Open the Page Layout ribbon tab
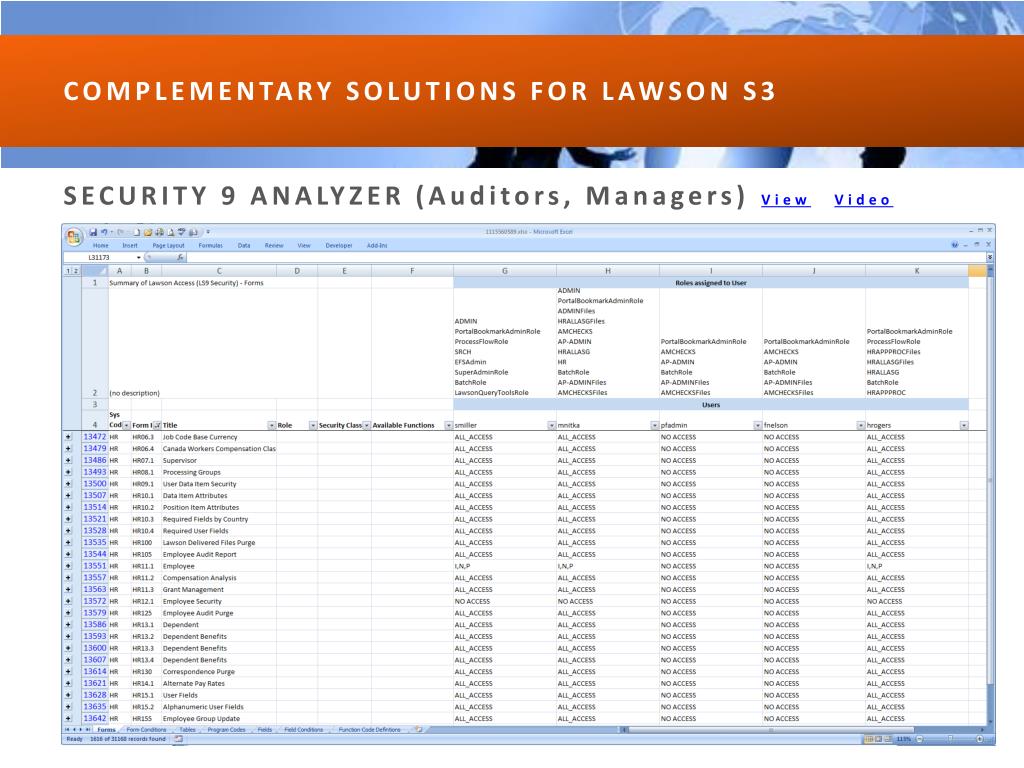The image size is (1024, 768). tap(168, 246)
